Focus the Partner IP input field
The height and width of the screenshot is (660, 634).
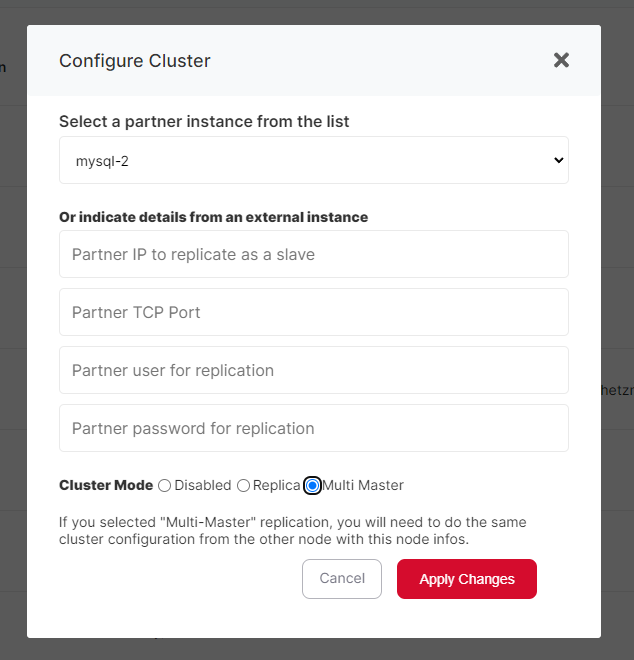pyautogui.click(x=313, y=254)
